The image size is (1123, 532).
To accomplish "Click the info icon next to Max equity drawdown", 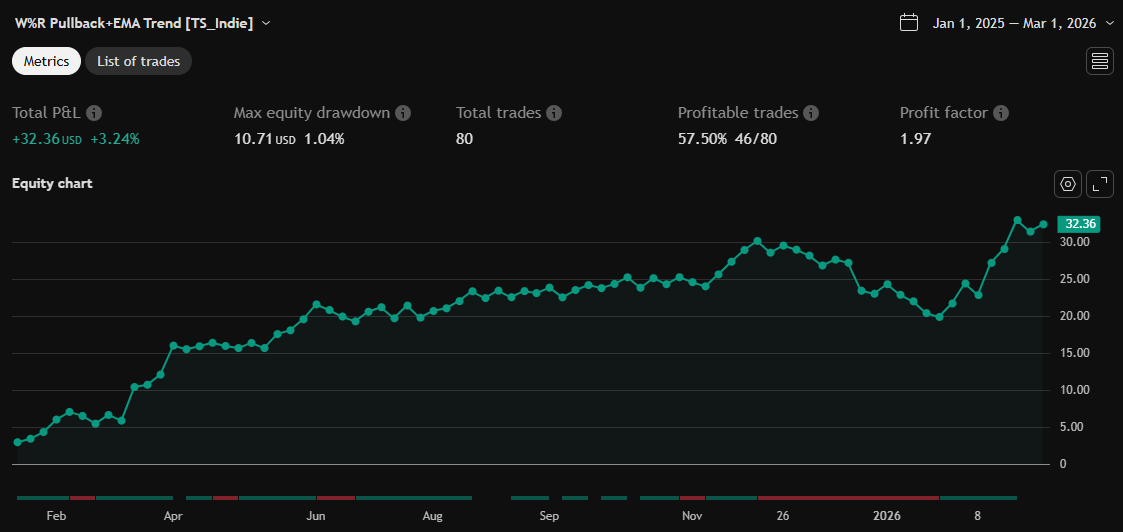I will pyautogui.click(x=403, y=113).
